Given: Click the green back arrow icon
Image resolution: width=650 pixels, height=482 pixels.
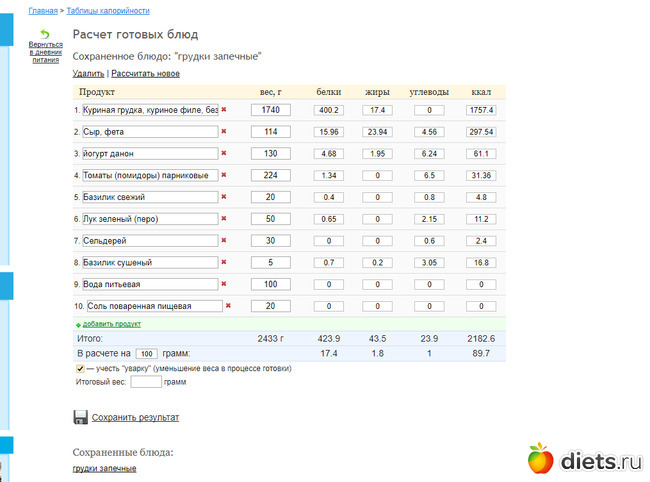Looking at the screenshot, I should click(x=45, y=34).
